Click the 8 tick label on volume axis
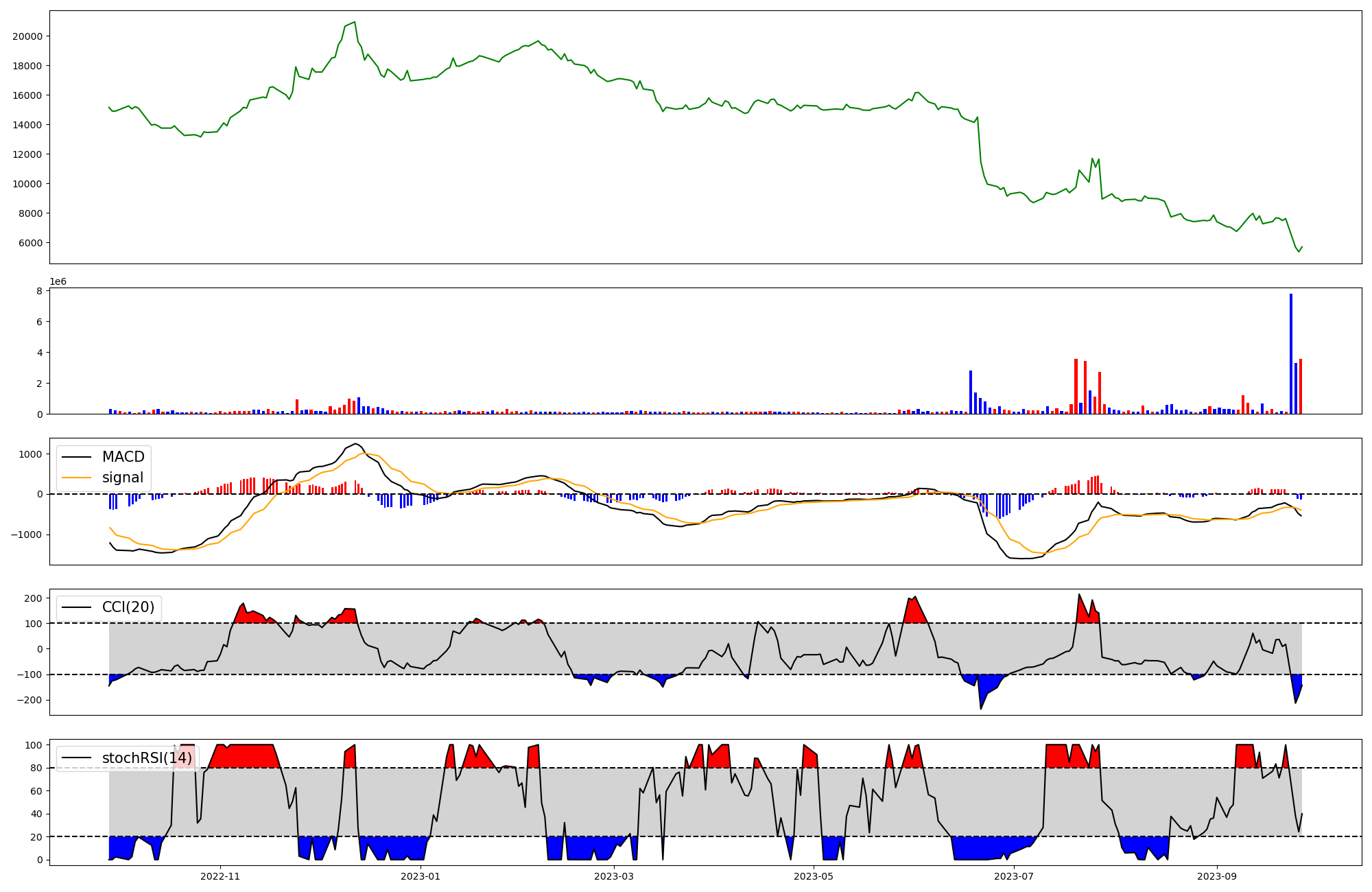1372x892 pixels. pyautogui.click(x=39, y=291)
